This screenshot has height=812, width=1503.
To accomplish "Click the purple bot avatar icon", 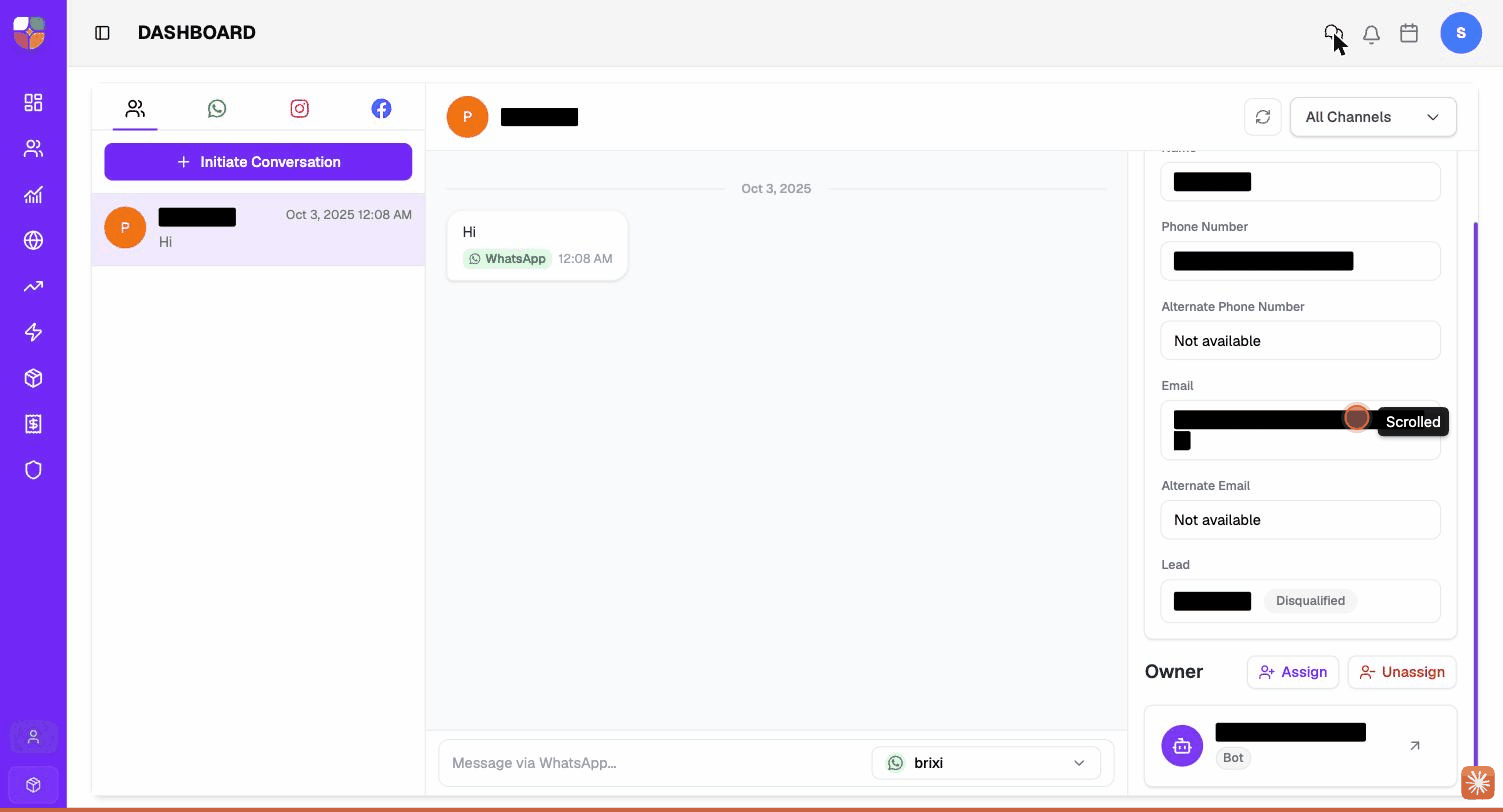I will [1182, 746].
